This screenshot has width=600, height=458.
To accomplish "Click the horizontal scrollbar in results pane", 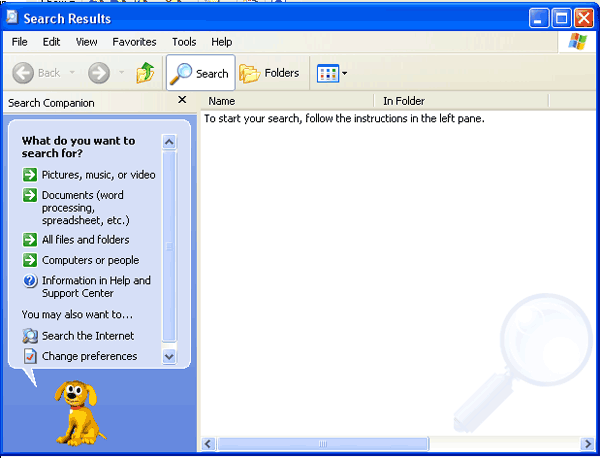I will pyautogui.click(x=322, y=443).
